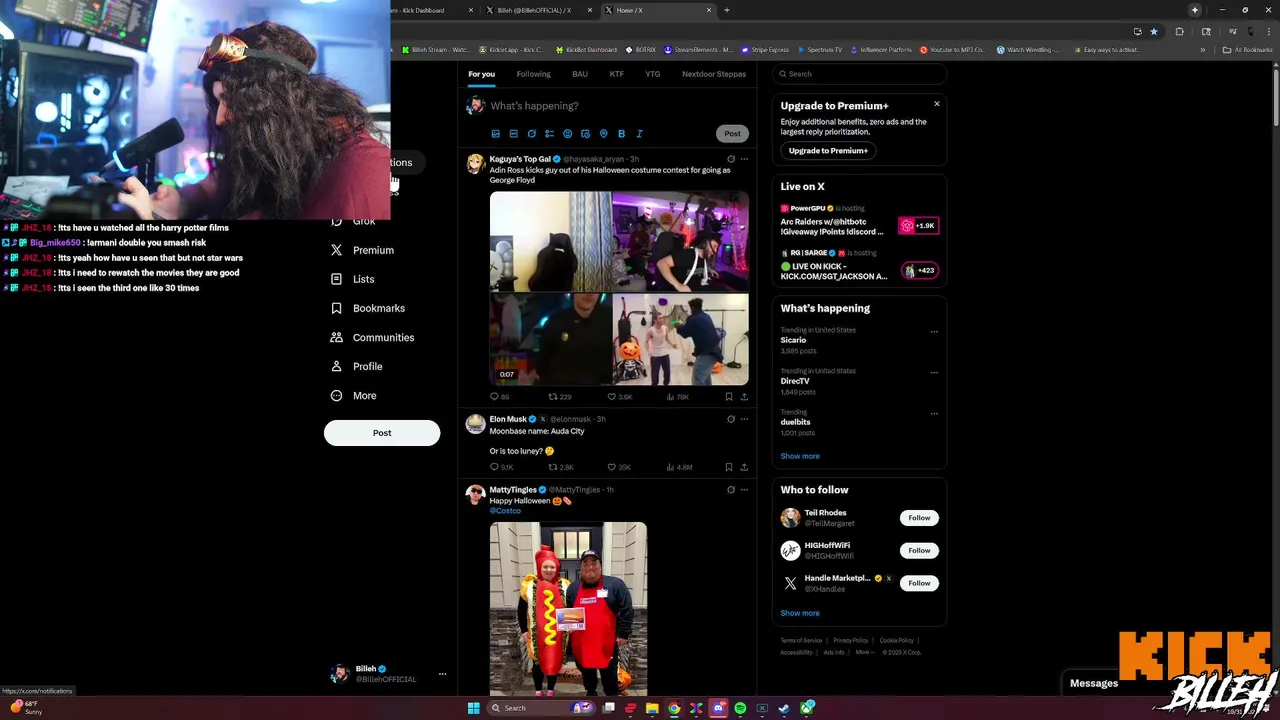Open Bookmarks in the sidebar
Viewport: 1280px width, 720px height.
click(x=367, y=308)
